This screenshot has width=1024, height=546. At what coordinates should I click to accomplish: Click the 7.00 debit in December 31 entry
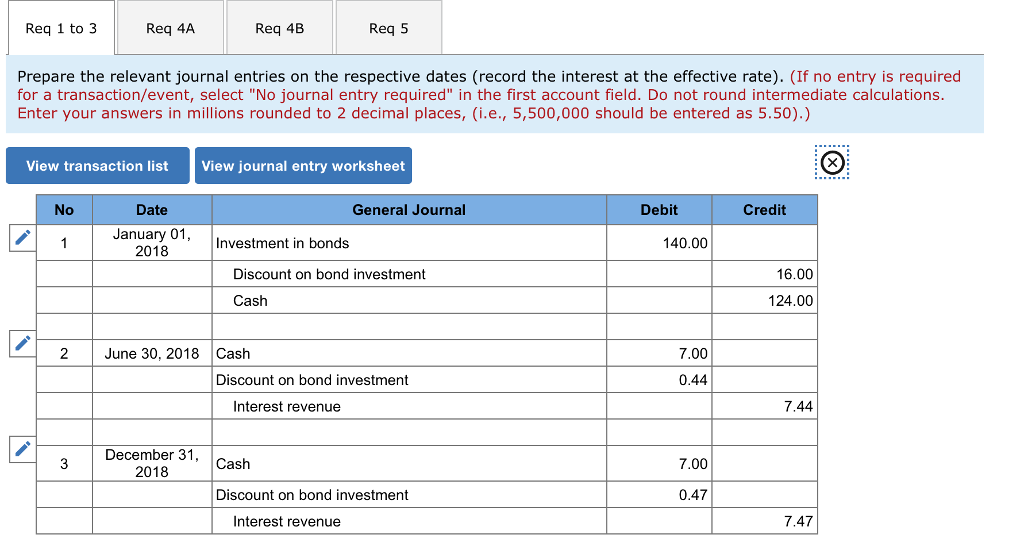click(659, 464)
